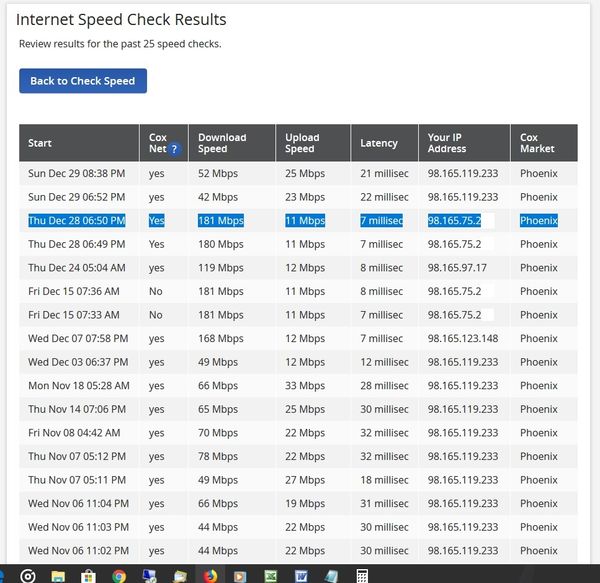Switch to Firefox in the taskbar
This screenshot has height=583, width=600.
tap(210, 576)
